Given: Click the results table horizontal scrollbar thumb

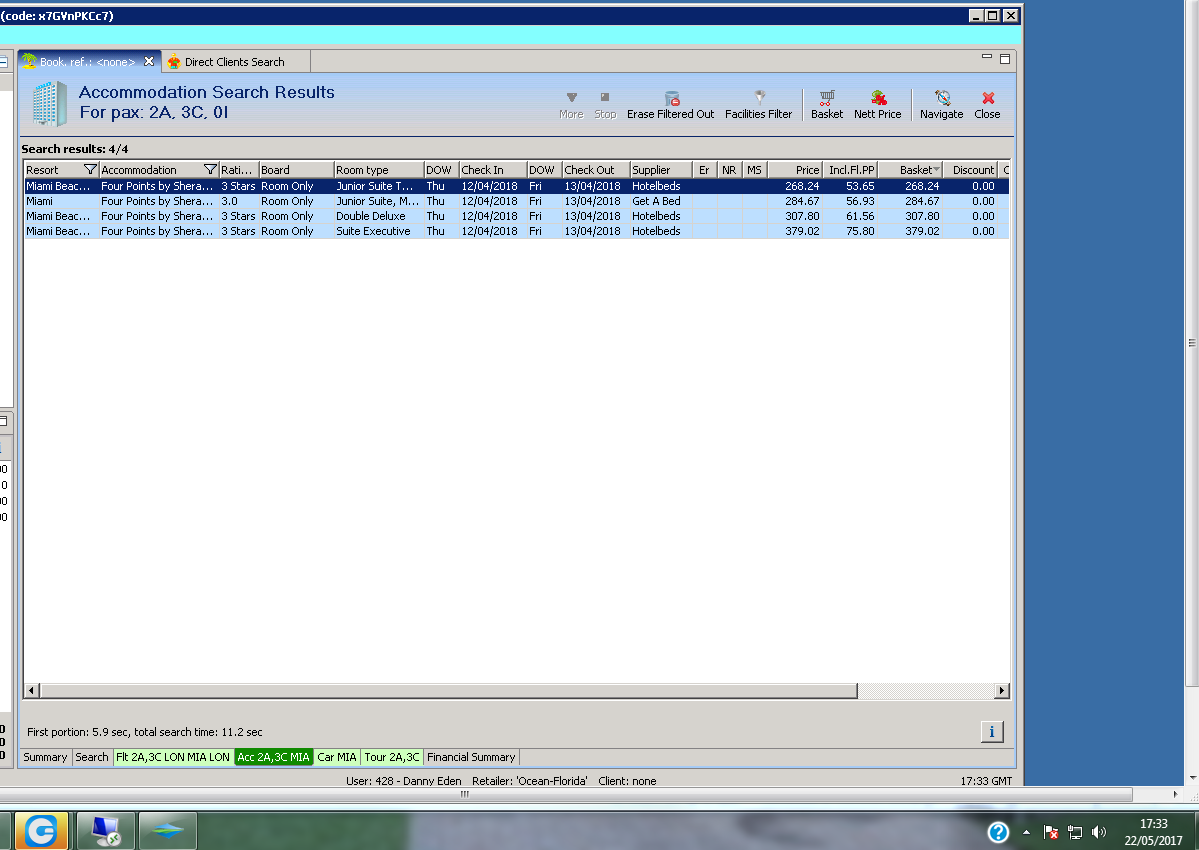Looking at the screenshot, I should click(x=448, y=691).
